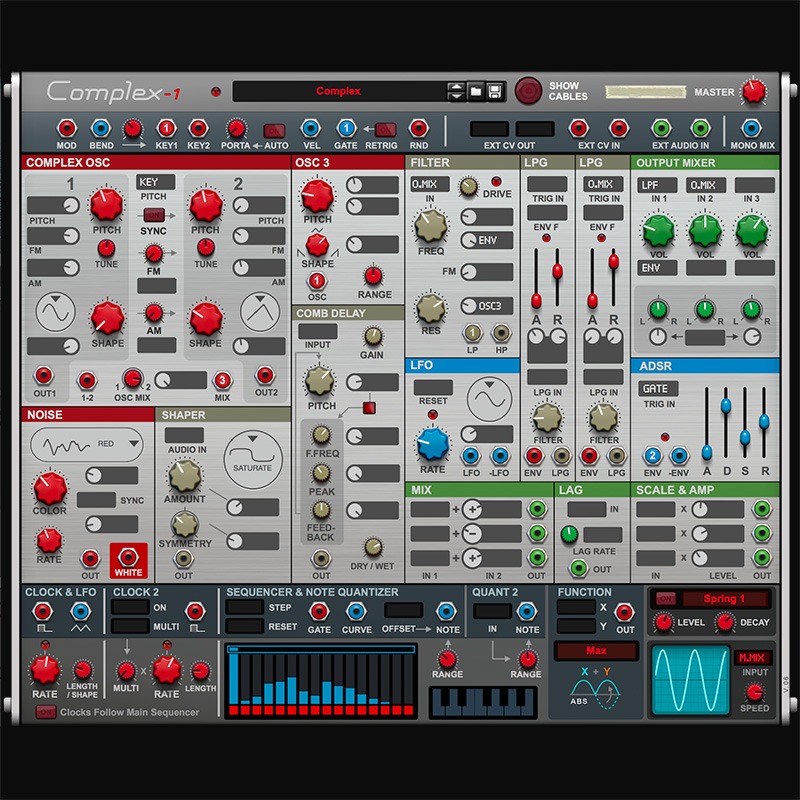Click the OSC 3 RANGE knob
This screenshot has height=800, width=800.
(373, 276)
